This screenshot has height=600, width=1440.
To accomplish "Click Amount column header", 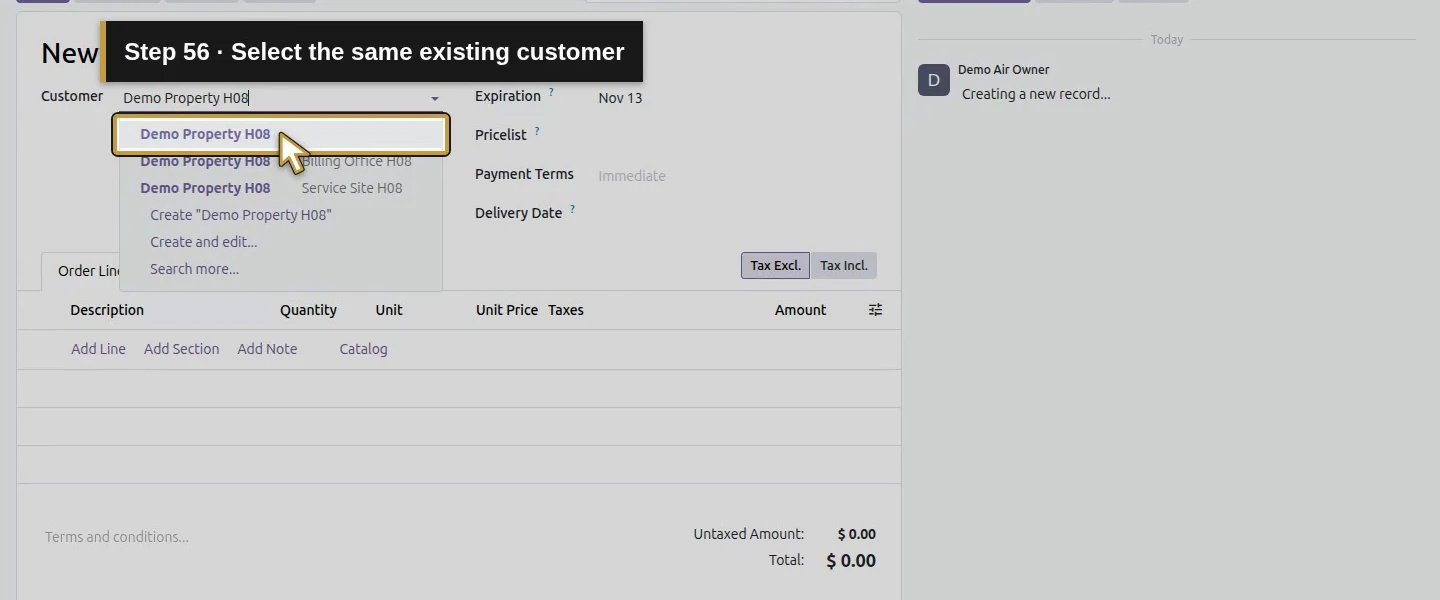I will point(800,310).
